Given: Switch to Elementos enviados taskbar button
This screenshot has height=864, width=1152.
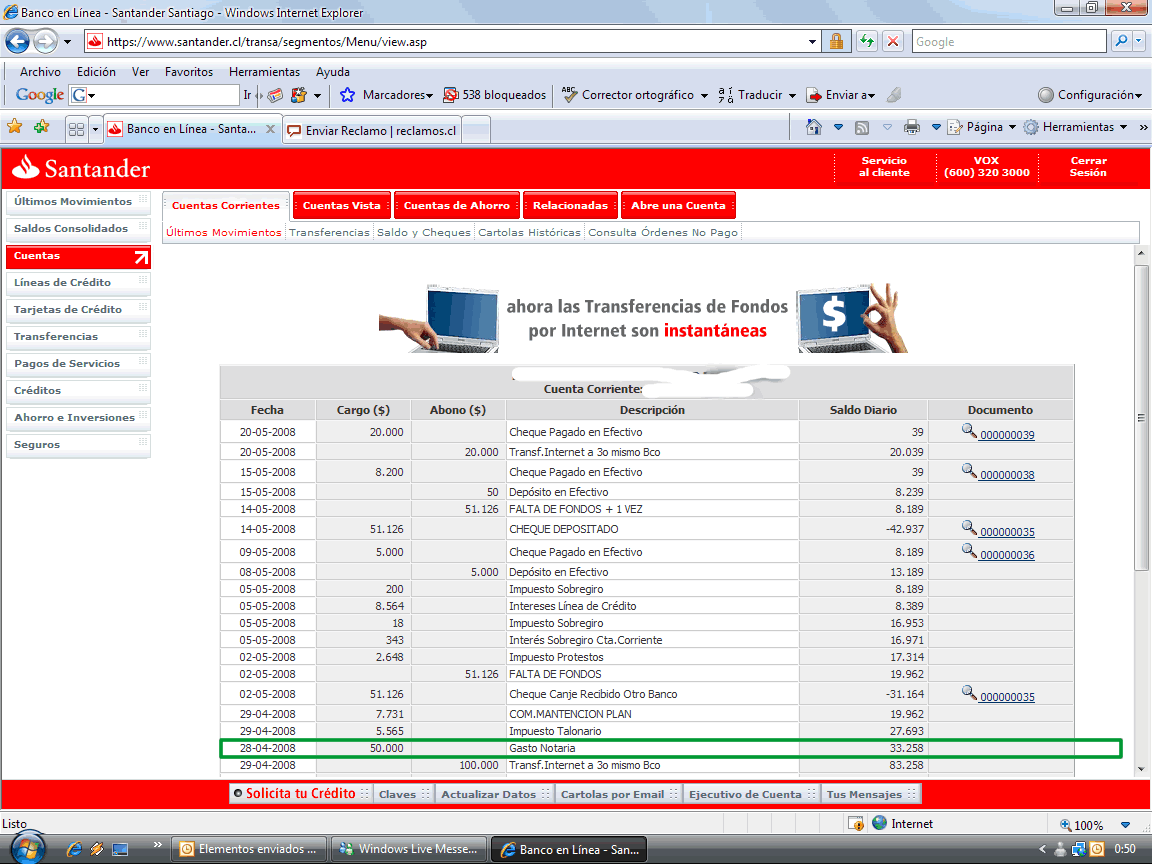Looking at the screenshot, I should (248, 849).
